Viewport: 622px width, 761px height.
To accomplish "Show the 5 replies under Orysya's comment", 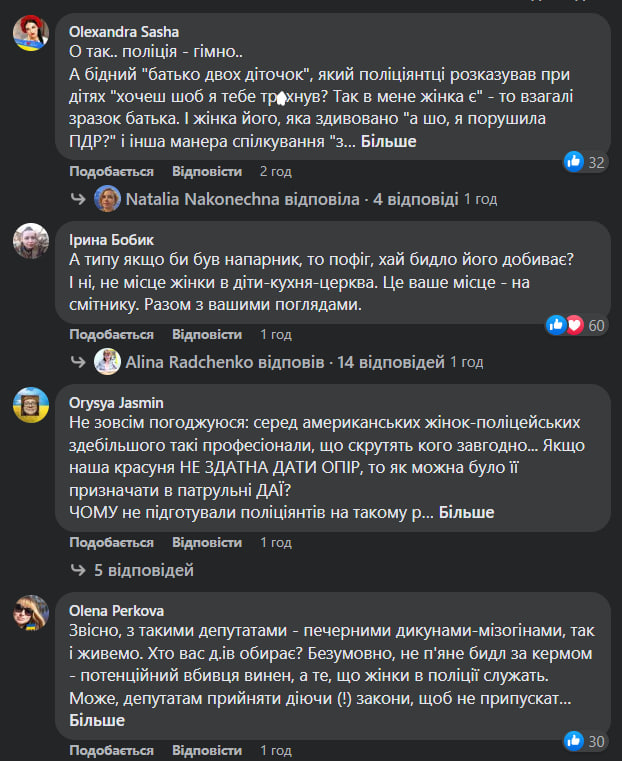I will [143, 570].
